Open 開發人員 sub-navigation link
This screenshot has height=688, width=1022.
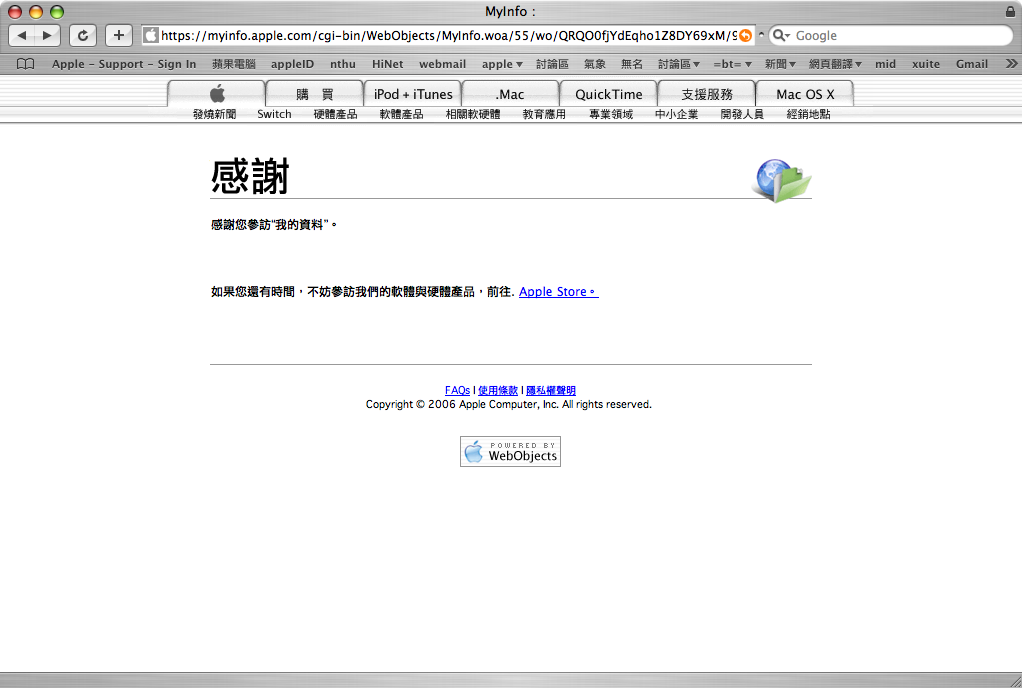click(x=742, y=114)
